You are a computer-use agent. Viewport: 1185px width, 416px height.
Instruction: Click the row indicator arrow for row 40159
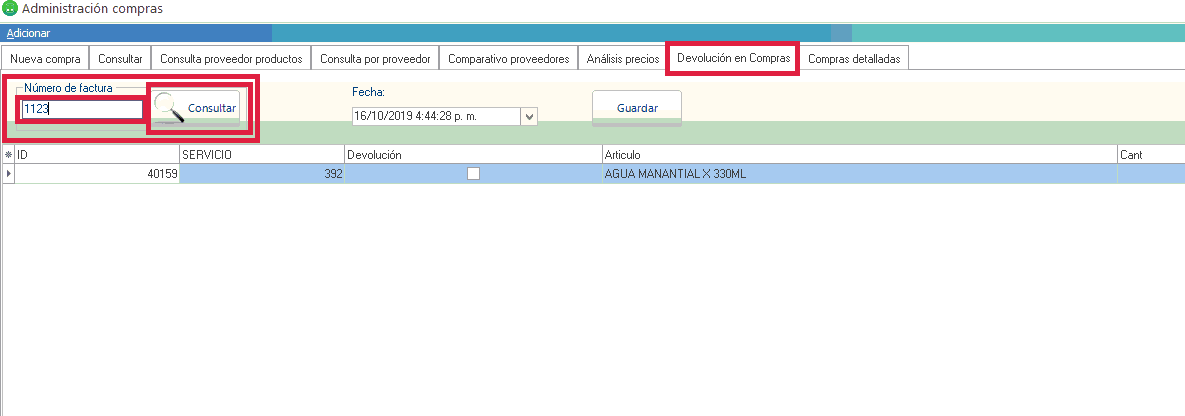pos(9,174)
